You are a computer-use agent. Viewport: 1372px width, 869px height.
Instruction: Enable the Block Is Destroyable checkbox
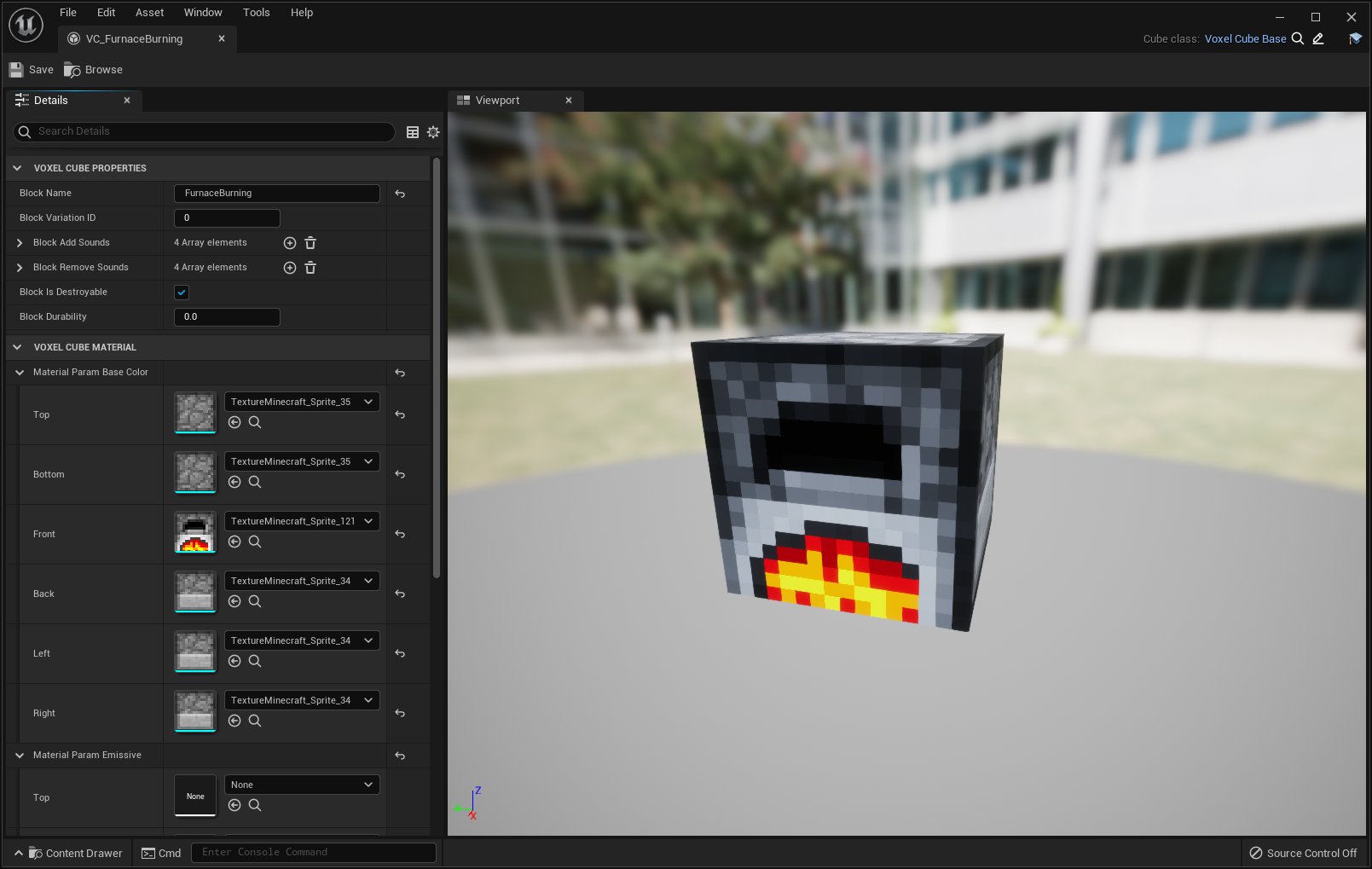[181, 292]
